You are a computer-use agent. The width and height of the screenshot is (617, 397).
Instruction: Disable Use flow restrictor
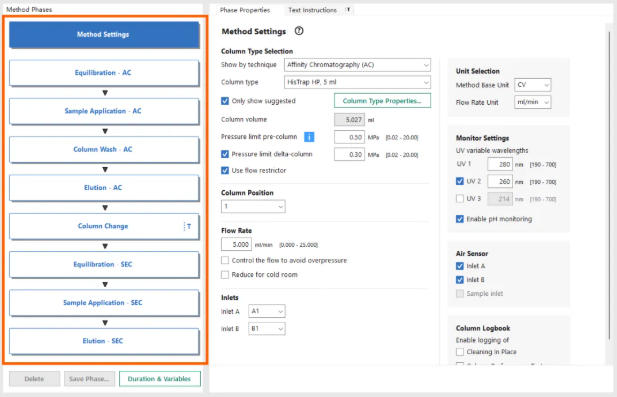[x=225, y=170]
